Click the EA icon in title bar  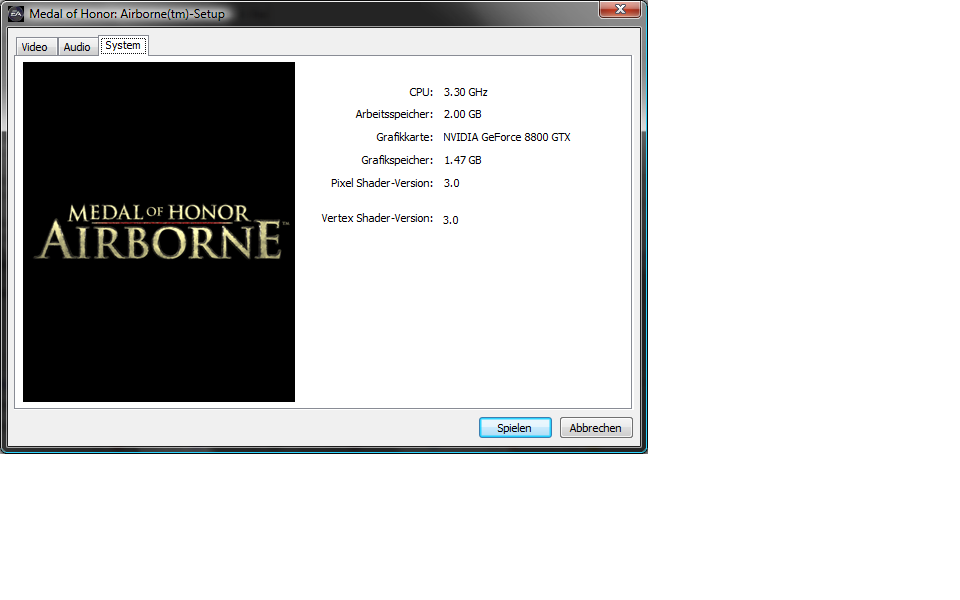click(16, 13)
